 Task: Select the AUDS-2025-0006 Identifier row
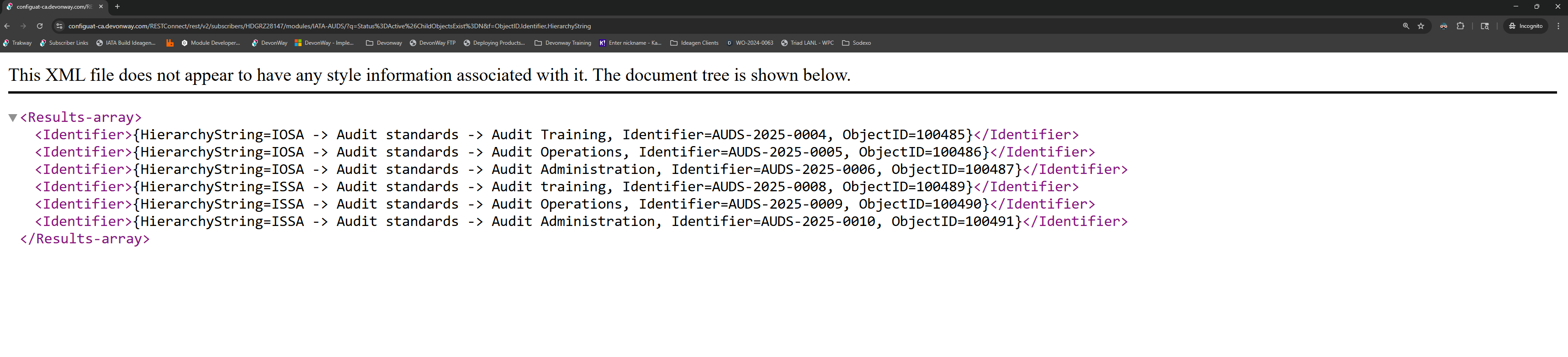pyautogui.click(x=581, y=170)
